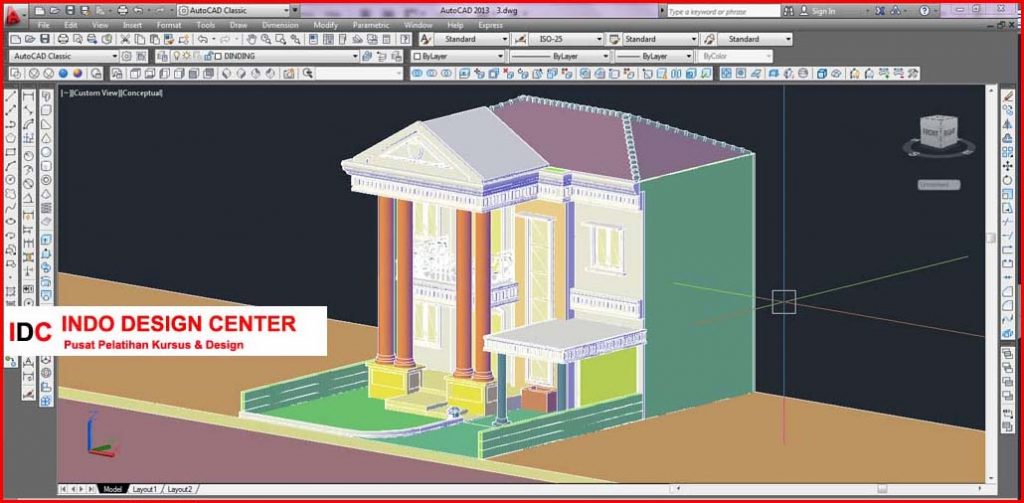Click the Mirror tool in Modify toolbar
Image resolution: width=1024 pixels, height=503 pixels.
tap(1008, 123)
